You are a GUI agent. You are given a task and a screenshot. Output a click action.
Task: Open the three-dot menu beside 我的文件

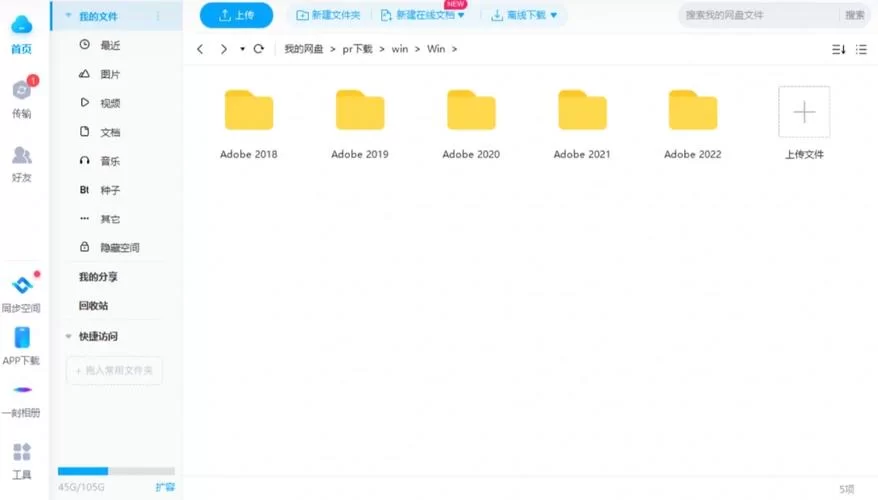(158, 16)
